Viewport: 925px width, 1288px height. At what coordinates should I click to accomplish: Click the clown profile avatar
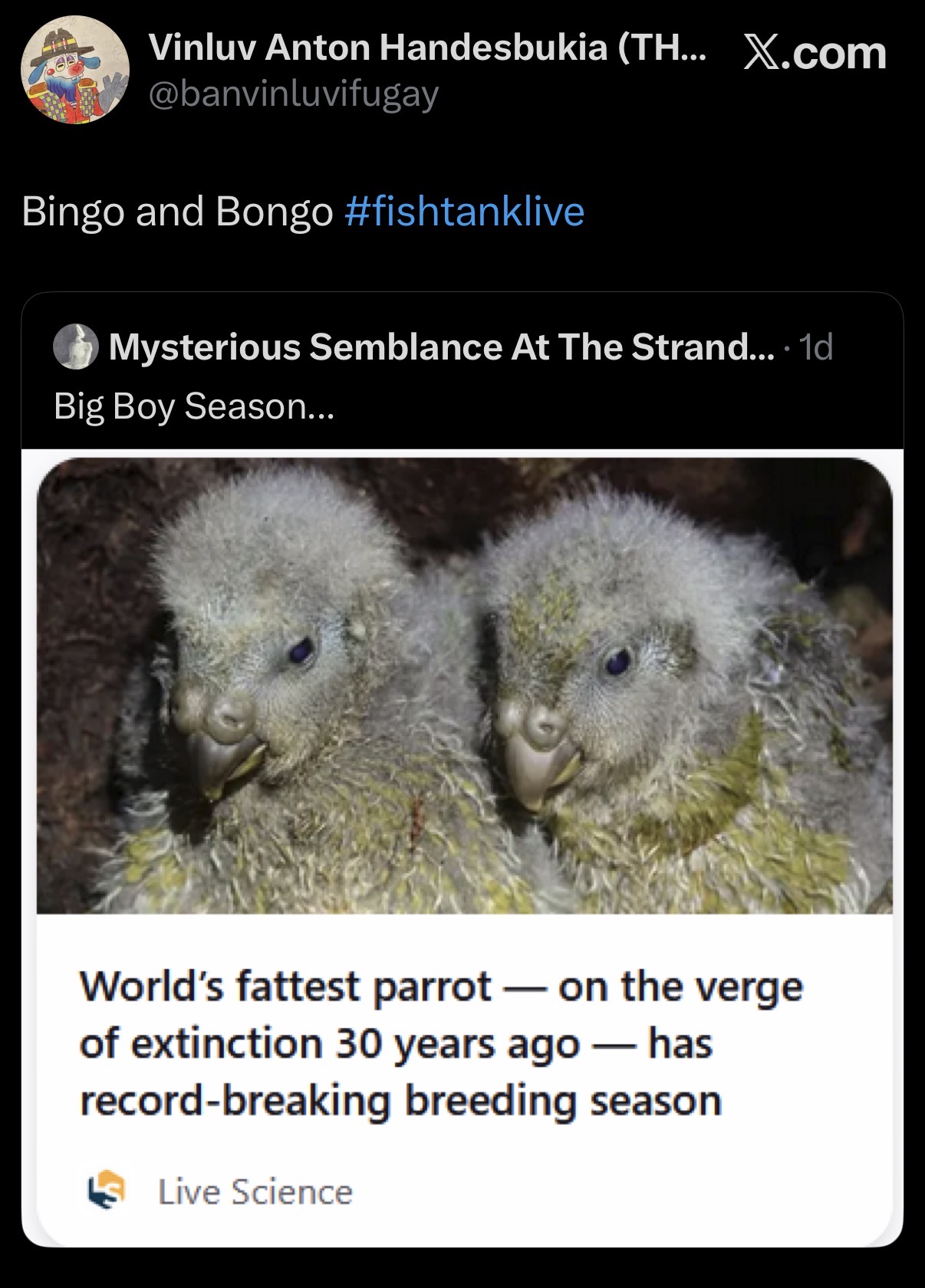tap(74, 71)
